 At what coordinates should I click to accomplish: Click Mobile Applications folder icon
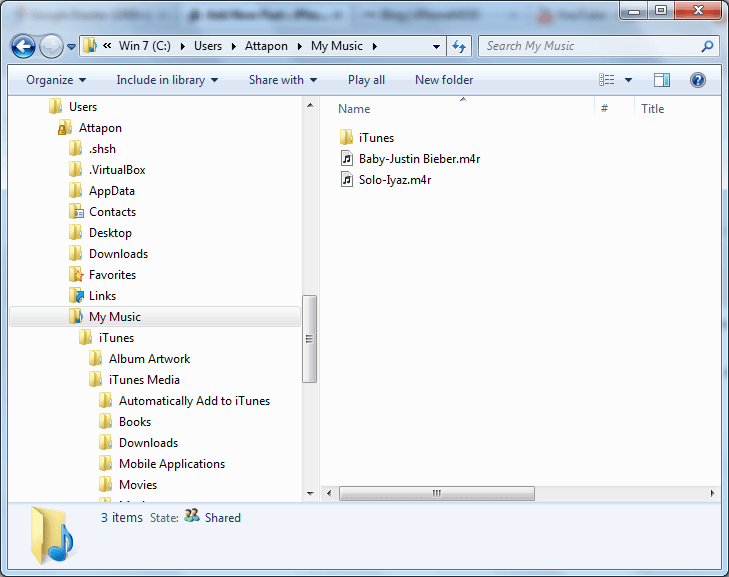106,463
